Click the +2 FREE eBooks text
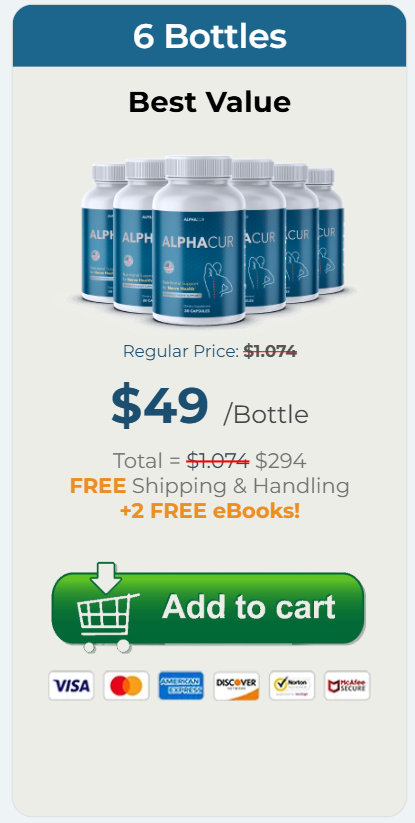Image resolution: width=415 pixels, height=823 pixels. (209, 511)
